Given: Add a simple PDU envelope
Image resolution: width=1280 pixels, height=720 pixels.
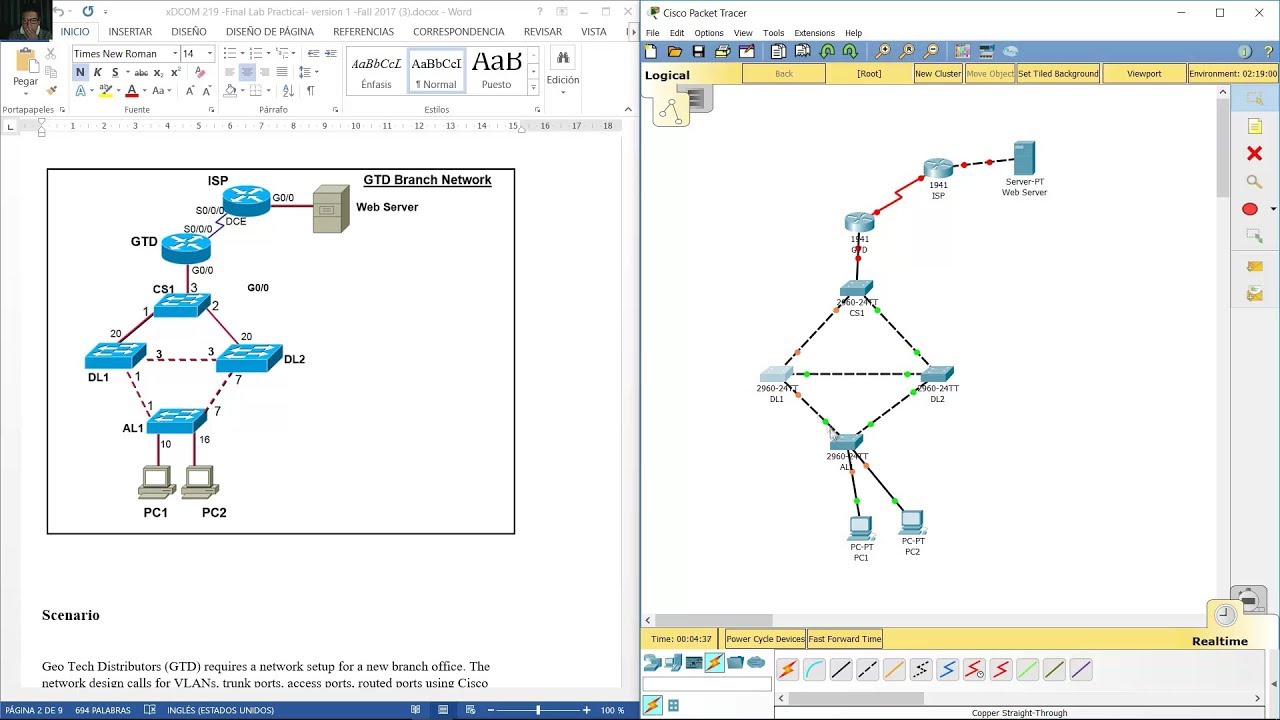Looking at the screenshot, I should pyautogui.click(x=1254, y=266).
